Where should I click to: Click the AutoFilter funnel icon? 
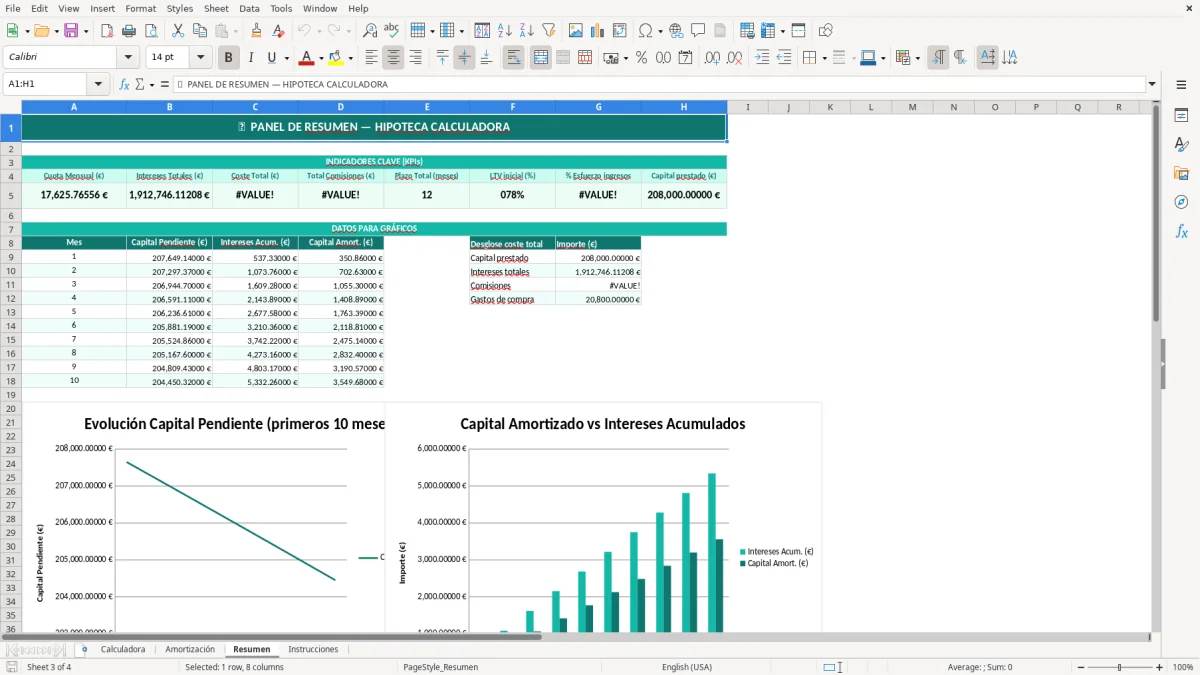(548, 31)
